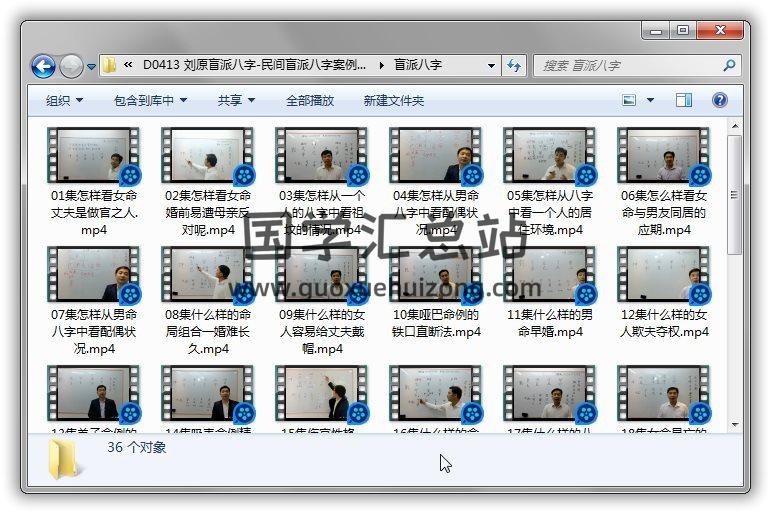771x514 pixels.
Task: Open the 包含到库中 dropdown menu
Action: 150,101
